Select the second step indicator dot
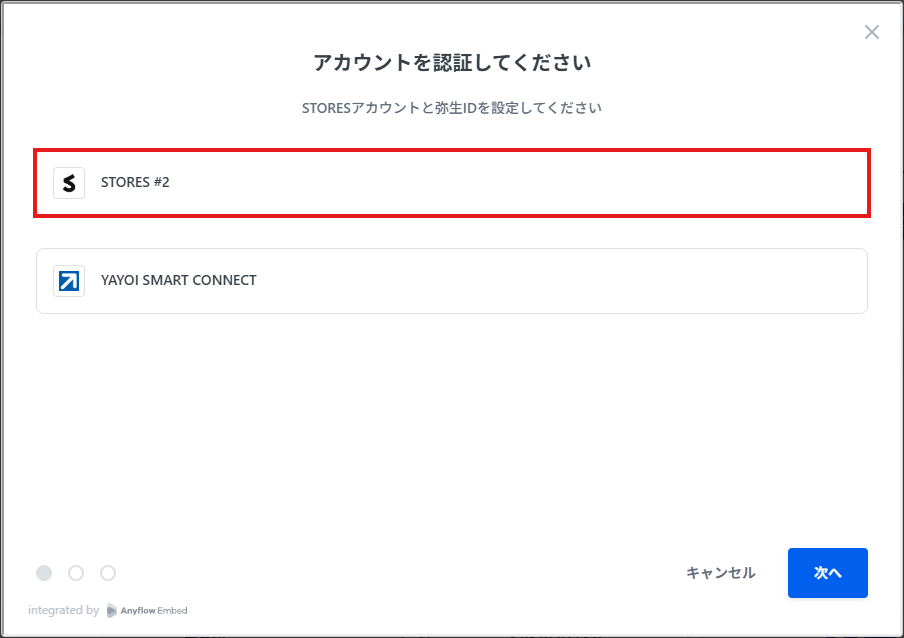This screenshot has width=904, height=638. click(76, 573)
